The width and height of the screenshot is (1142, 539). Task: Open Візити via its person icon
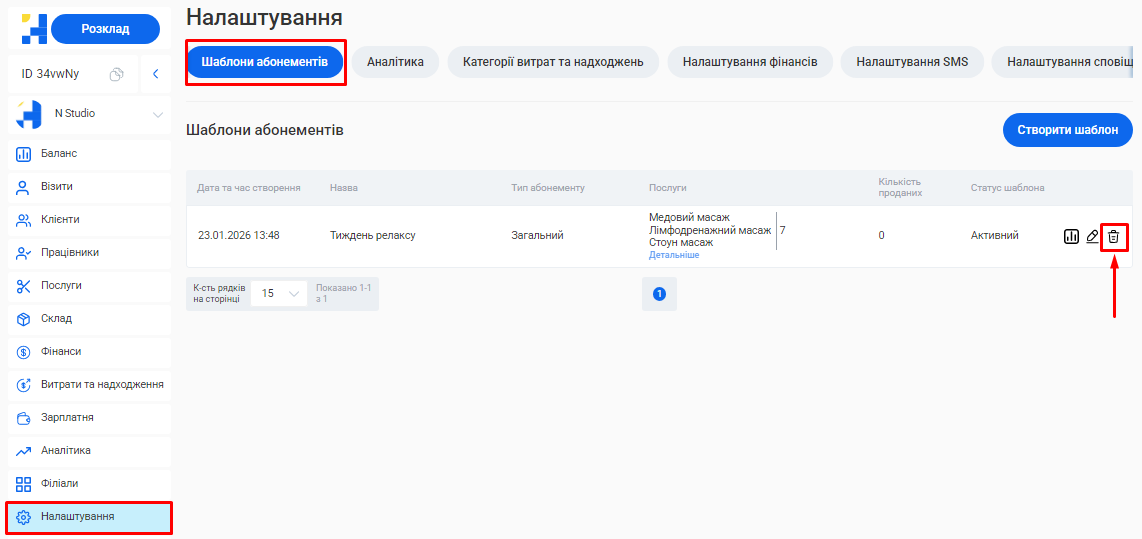[23, 187]
